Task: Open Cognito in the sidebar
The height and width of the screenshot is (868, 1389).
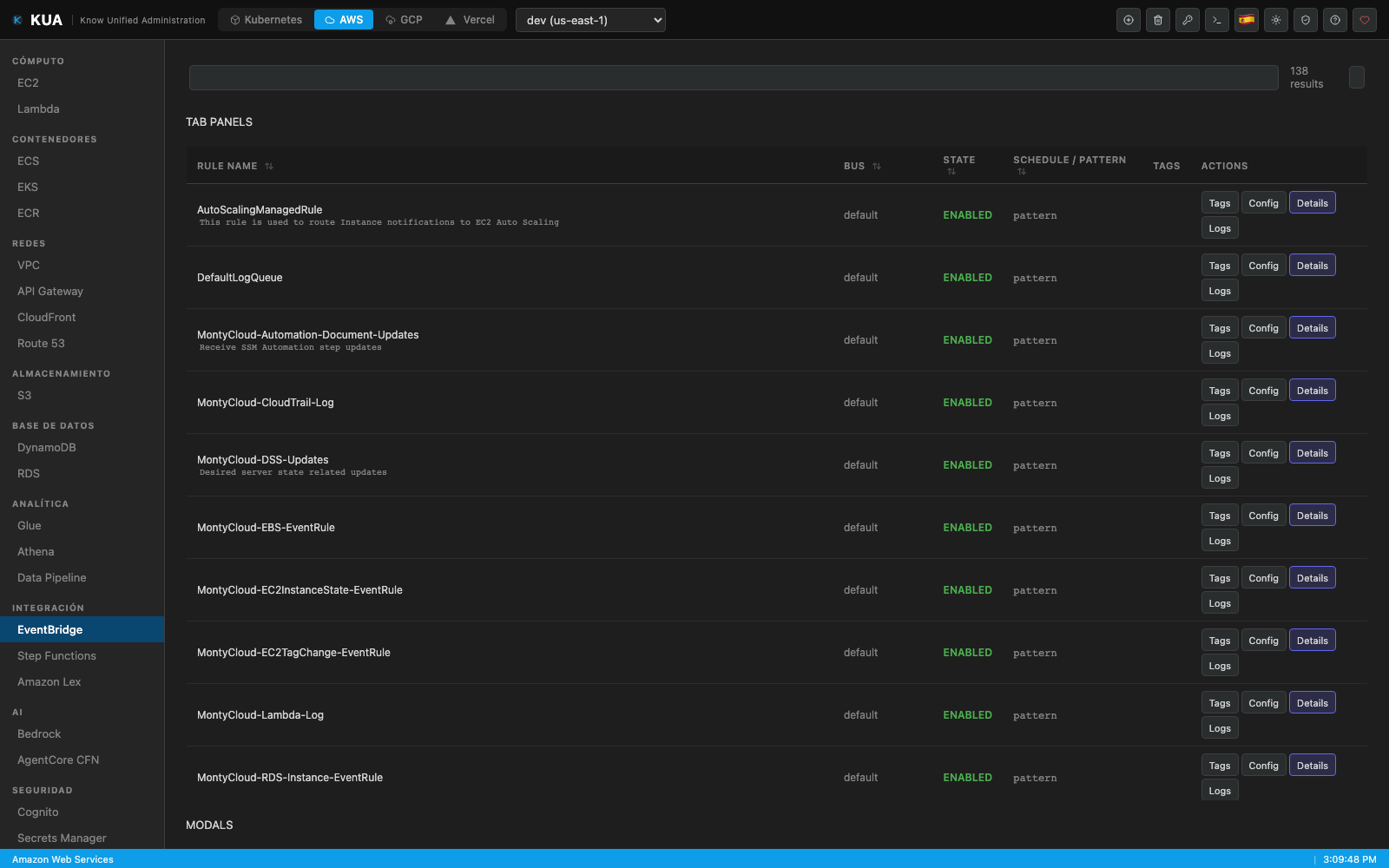Action: [82, 812]
